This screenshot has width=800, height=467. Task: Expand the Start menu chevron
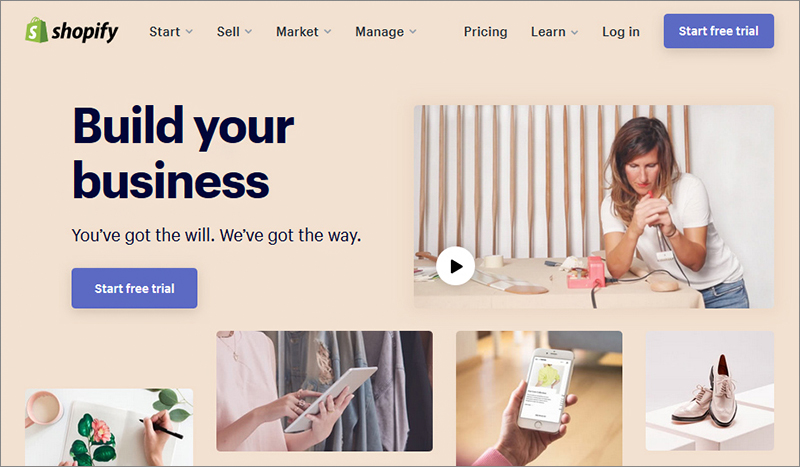pyautogui.click(x=189, y=32)
